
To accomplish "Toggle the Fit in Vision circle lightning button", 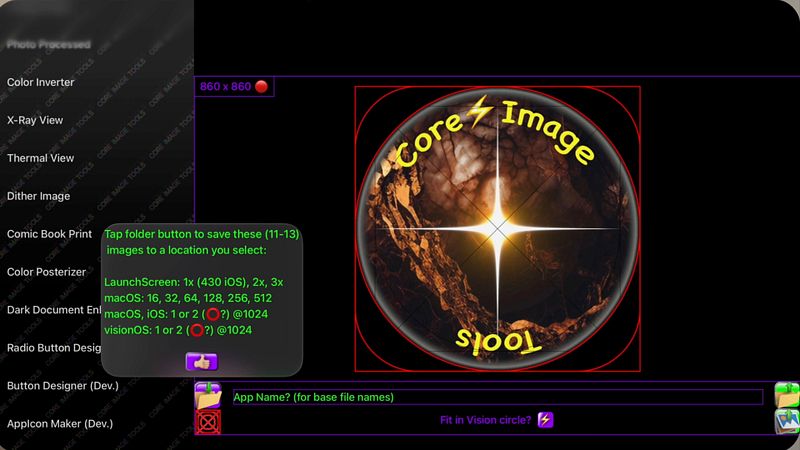I will (x=545, y=420).
